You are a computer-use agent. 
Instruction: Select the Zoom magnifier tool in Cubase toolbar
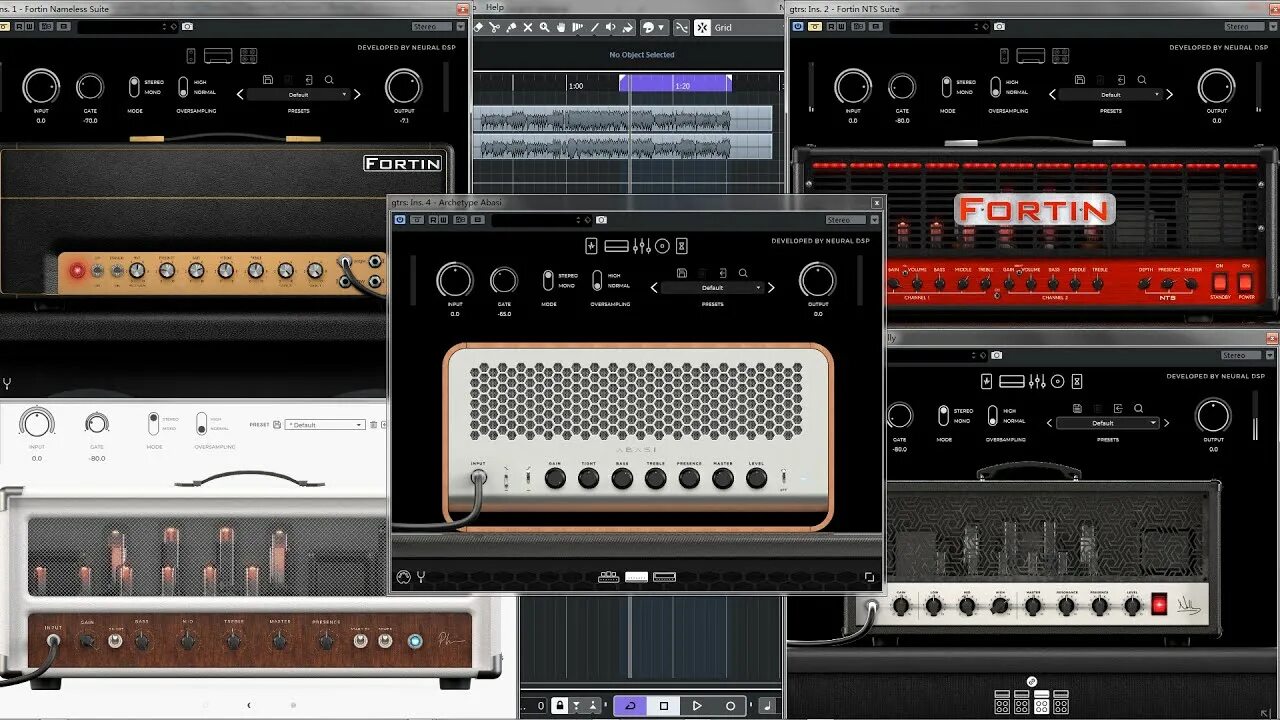click(544, 28)
